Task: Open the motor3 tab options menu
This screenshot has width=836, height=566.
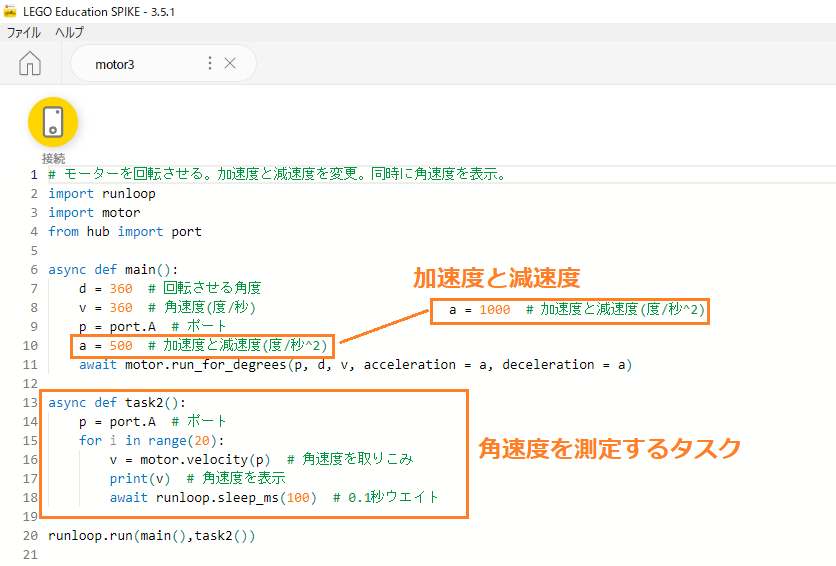Action: pyautogui.click(x=210, y=63)
